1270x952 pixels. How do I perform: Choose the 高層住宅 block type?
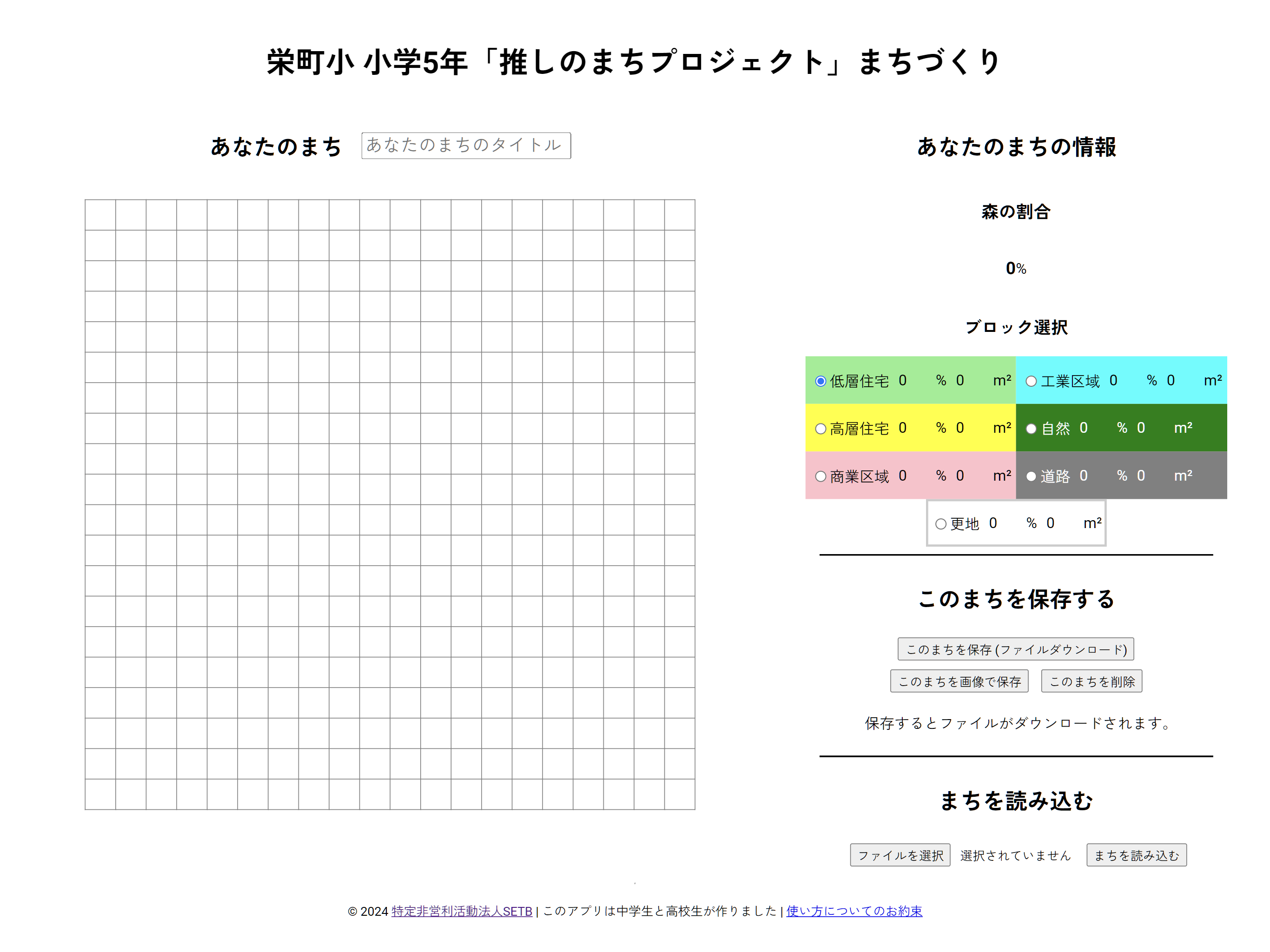pos(820,429)
